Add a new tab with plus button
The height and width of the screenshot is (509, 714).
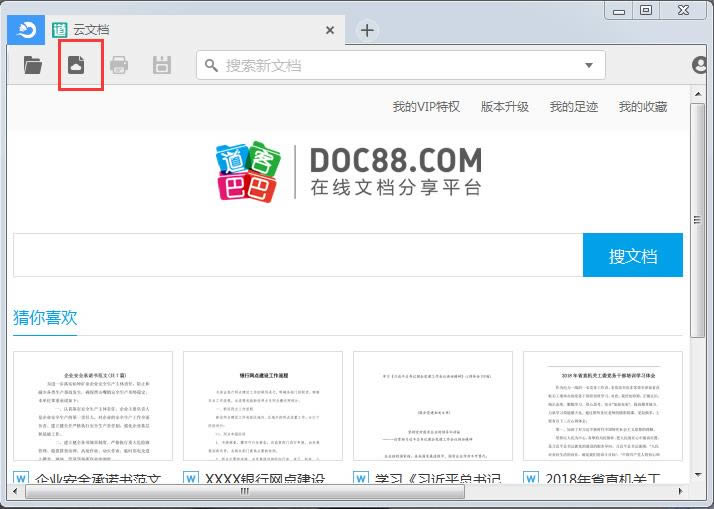(367, 31)
